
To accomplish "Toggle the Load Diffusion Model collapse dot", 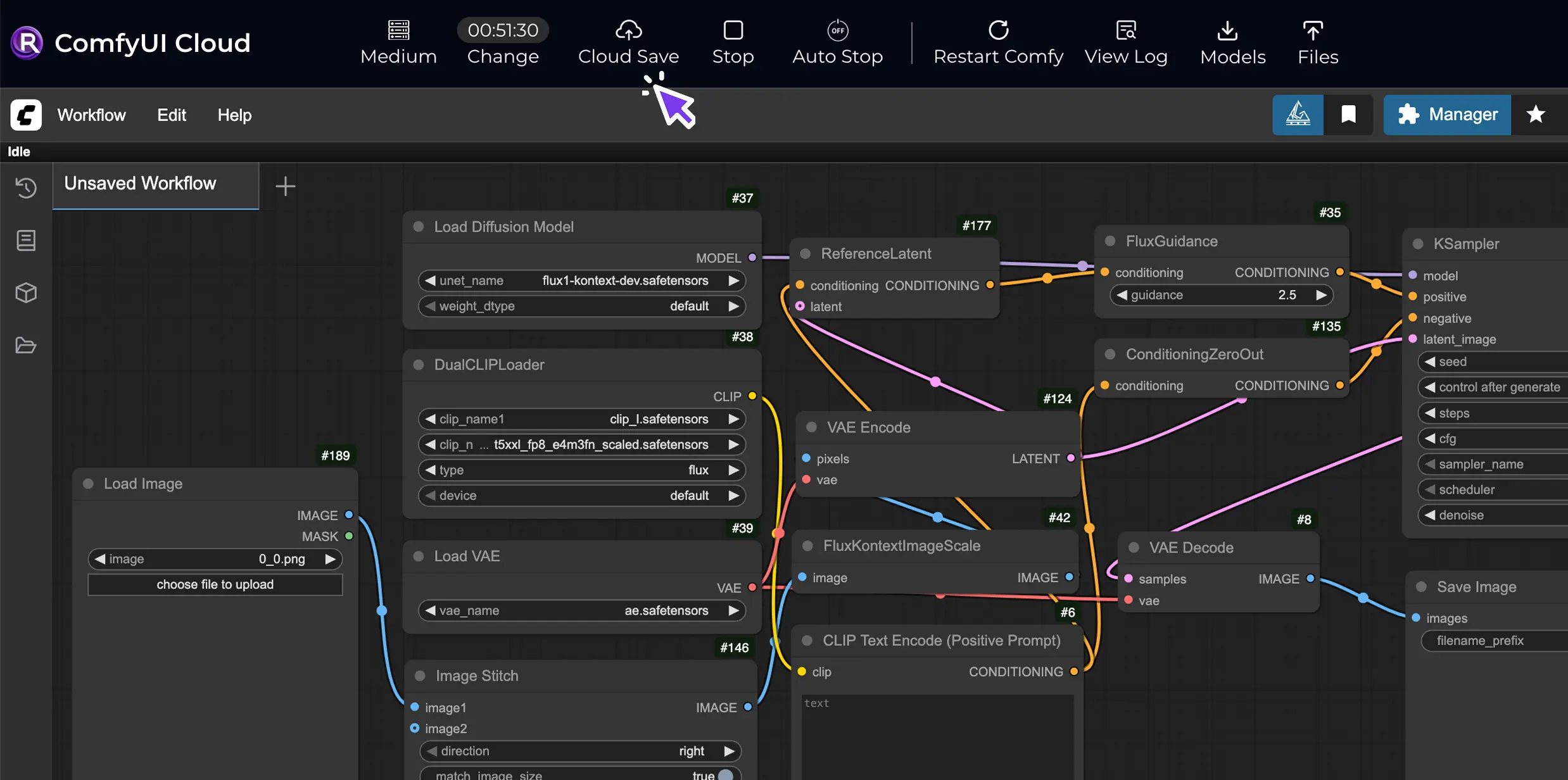I will (419, 227).
